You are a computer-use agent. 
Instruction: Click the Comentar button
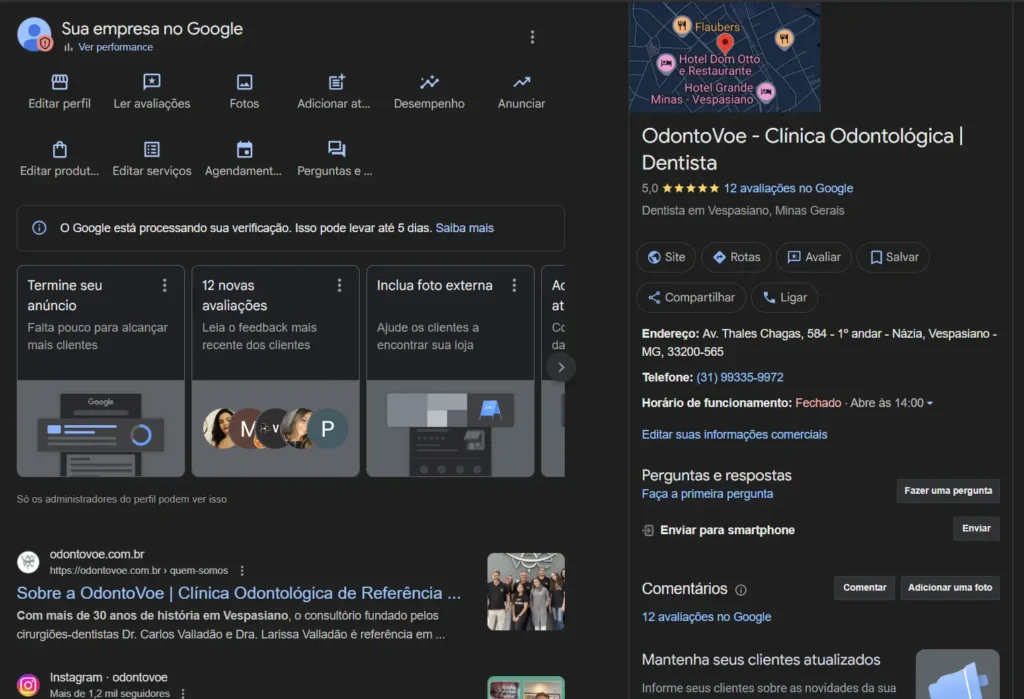click(864, 588)
